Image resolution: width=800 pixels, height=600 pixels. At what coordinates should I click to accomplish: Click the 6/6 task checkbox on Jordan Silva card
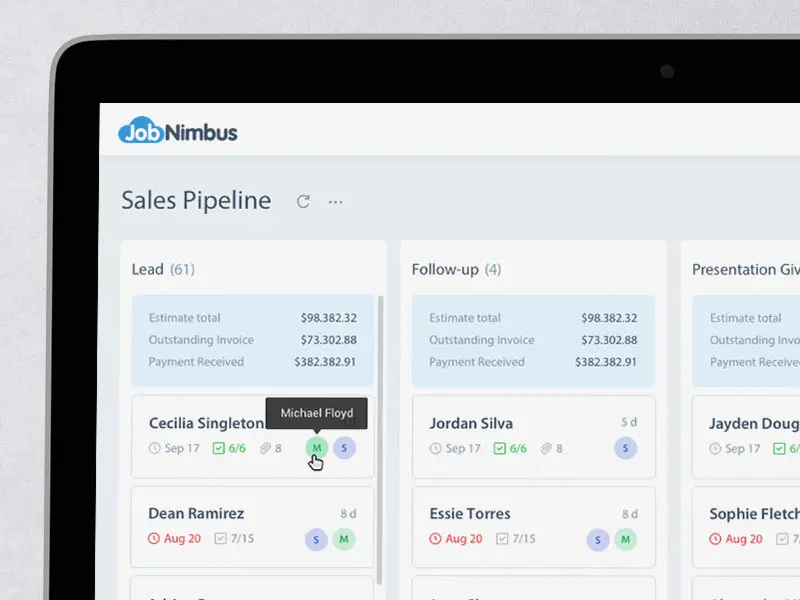[499, 449]
